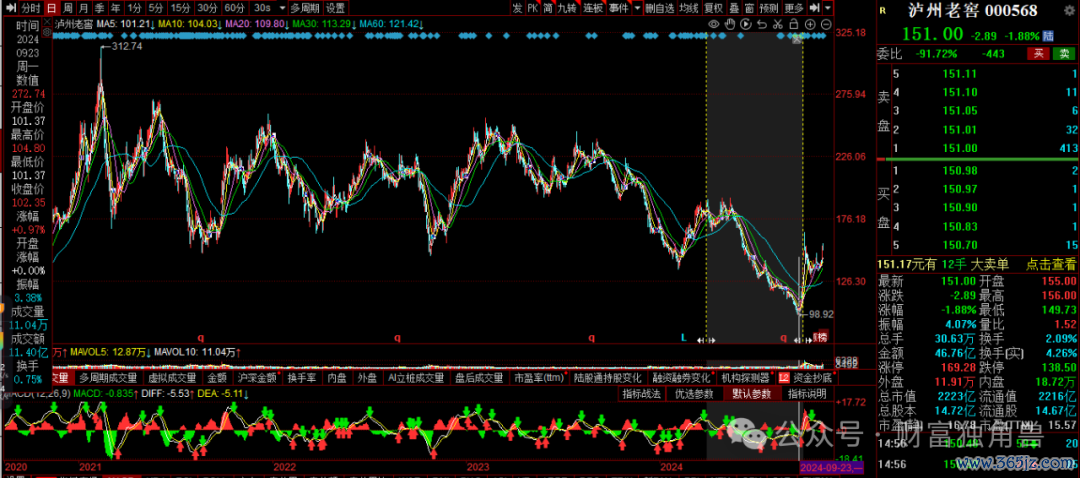
Task: Click the 叠 overlay button
Action: point(734,8)
